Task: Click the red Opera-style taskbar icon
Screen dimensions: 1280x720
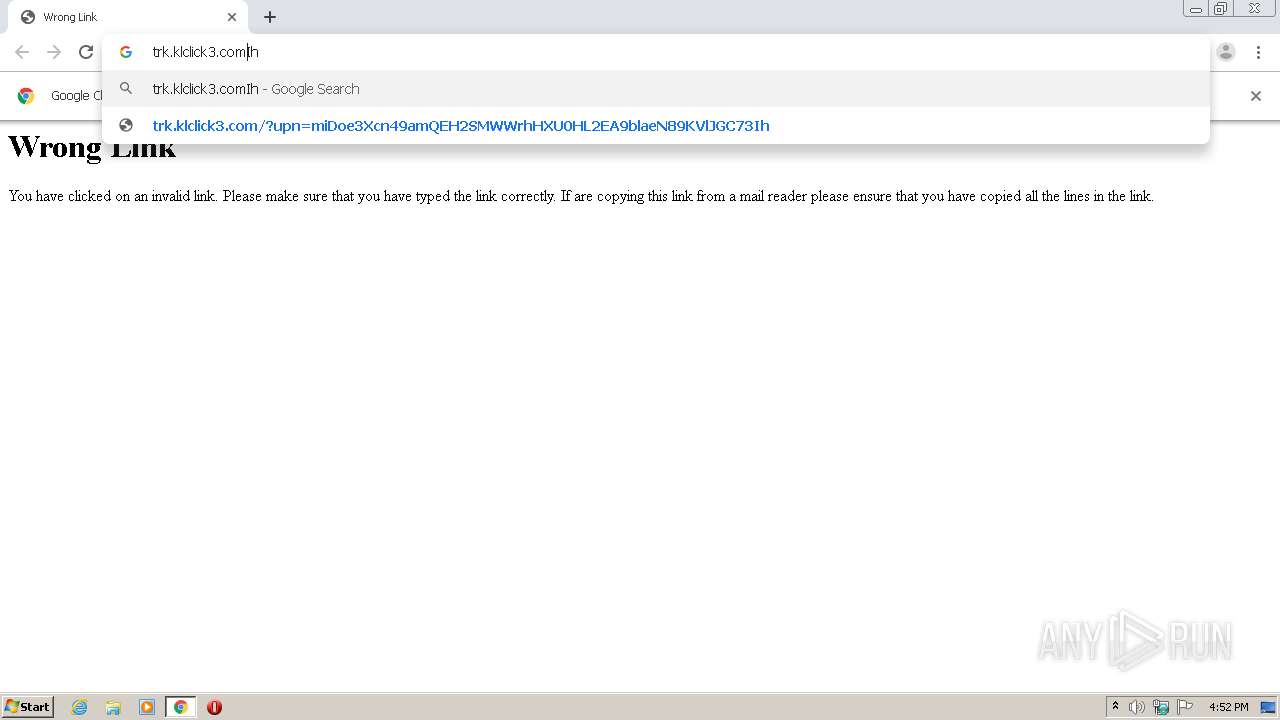Action: tap(214, 707)
